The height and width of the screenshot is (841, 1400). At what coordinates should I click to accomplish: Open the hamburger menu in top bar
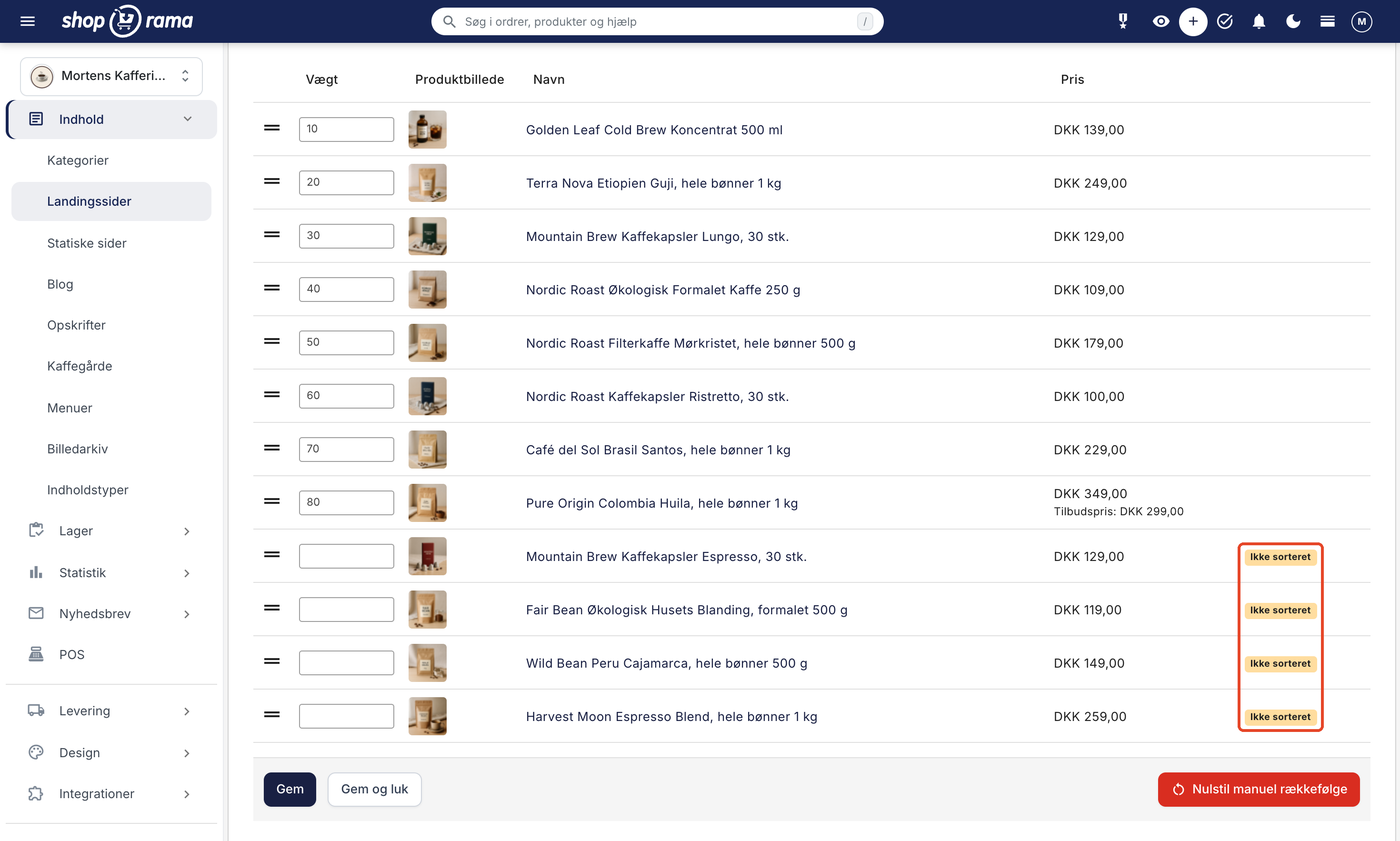click(x=27, y=21)
